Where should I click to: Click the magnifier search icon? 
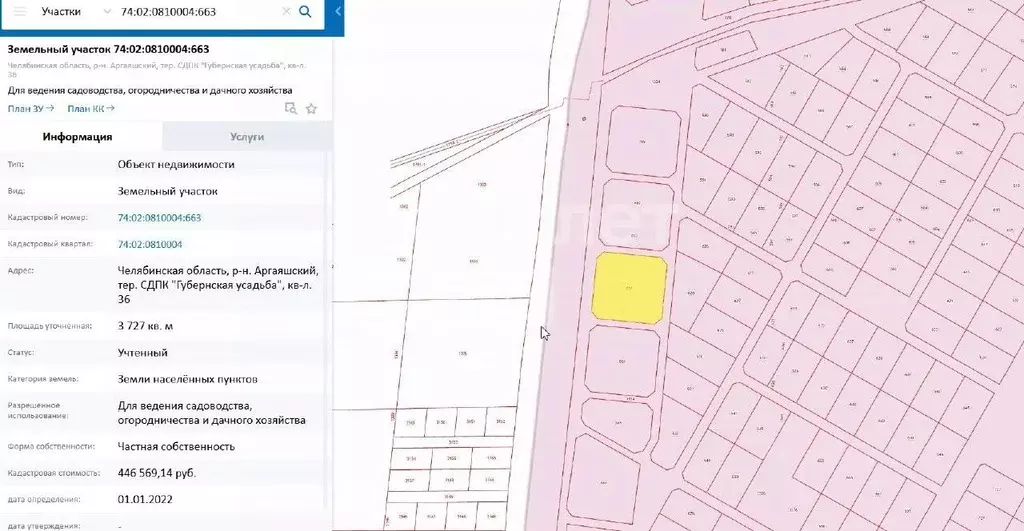click(306, 12)
